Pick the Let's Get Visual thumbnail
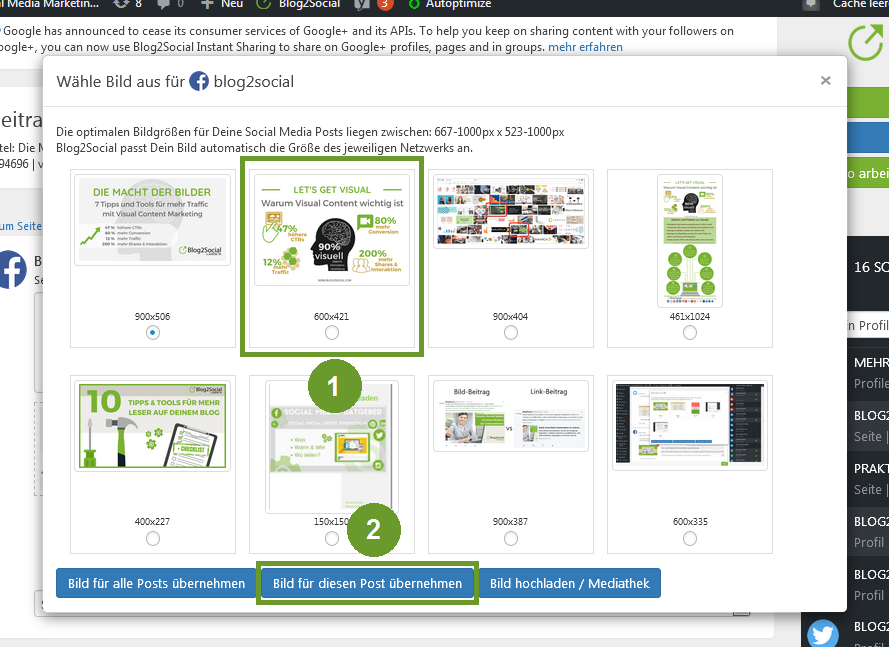This screenshot has height=647, width=889. click(x=332, y=230)
